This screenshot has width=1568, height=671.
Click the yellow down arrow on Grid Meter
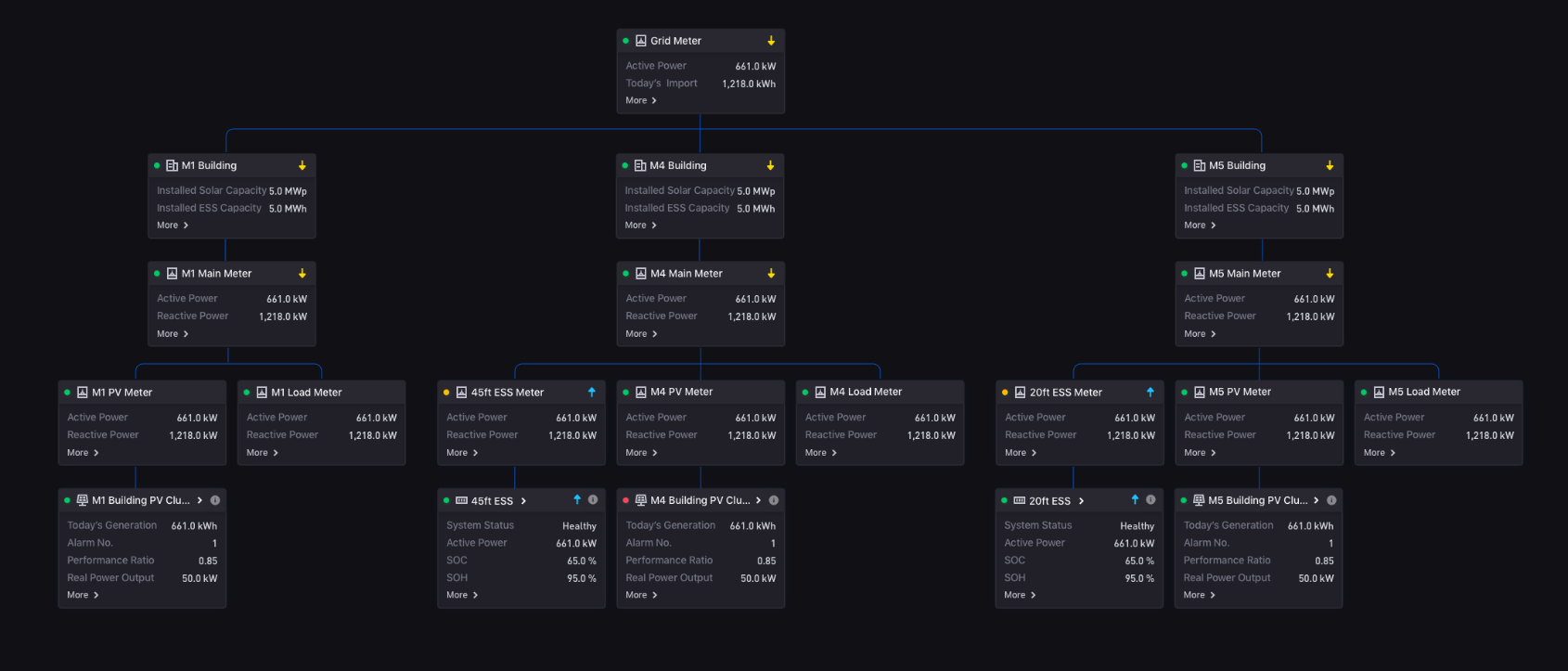click(771, 41)
